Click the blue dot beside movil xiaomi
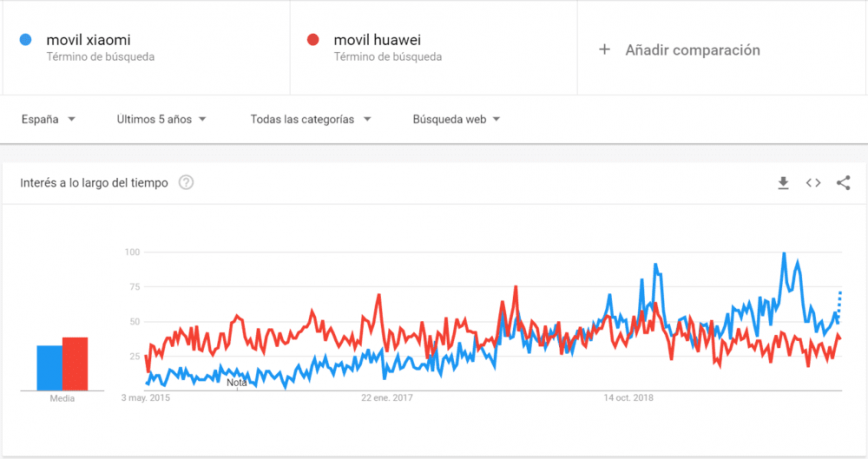This screenshot has height=459, width=868. 25,40
